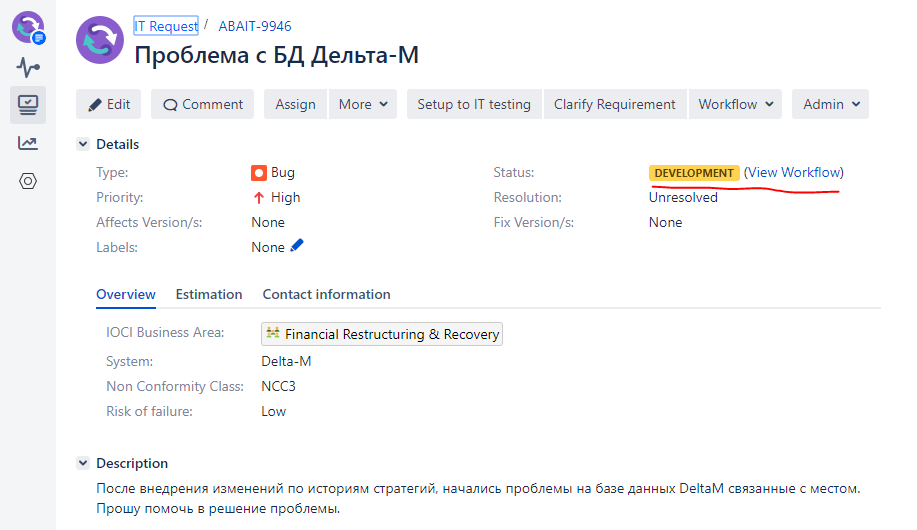Click the Labels None value

point(268,247)
